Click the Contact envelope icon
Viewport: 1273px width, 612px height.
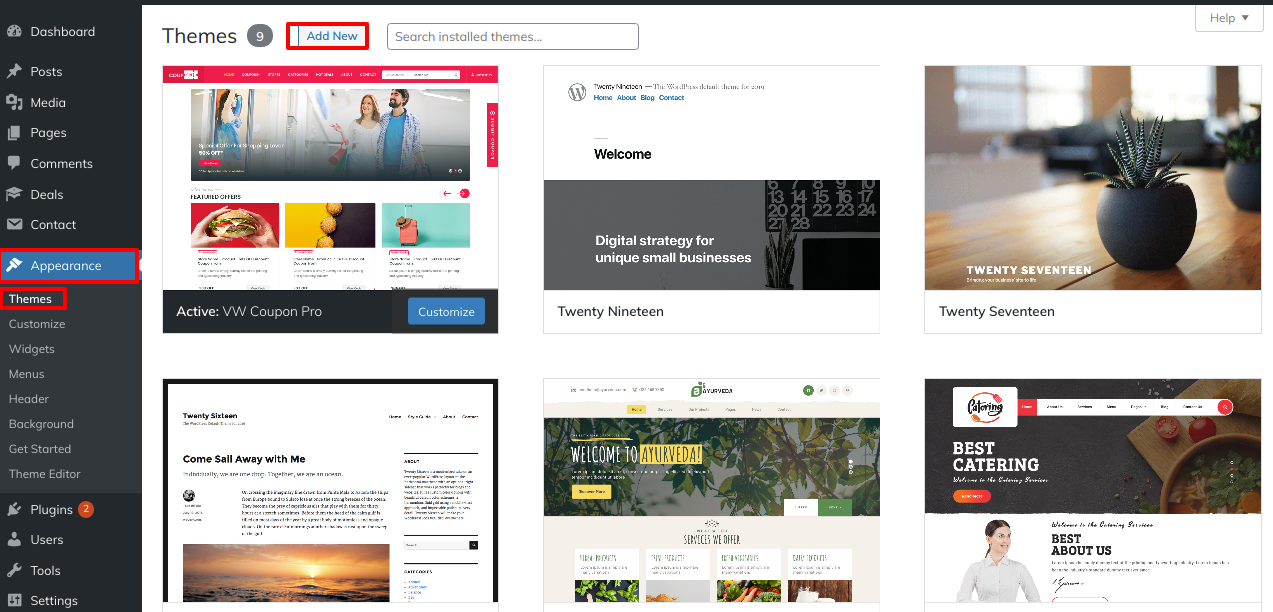(x=14, y=225)
